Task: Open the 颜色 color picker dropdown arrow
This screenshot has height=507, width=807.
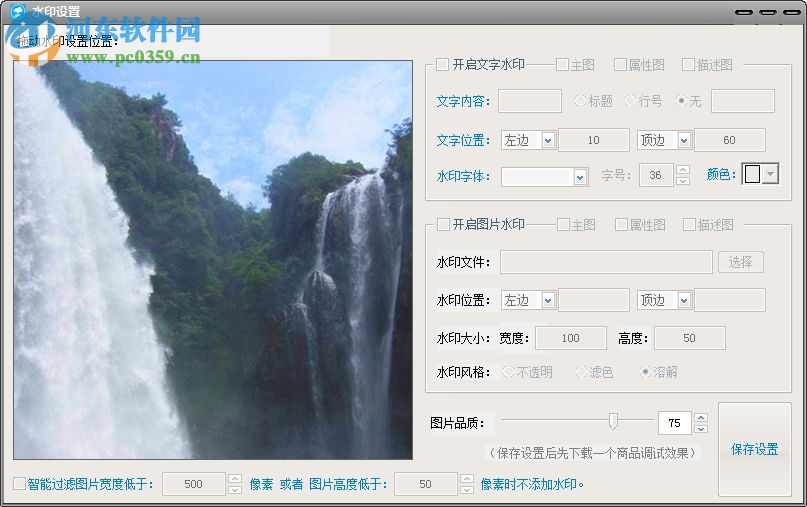Action: click(770, 174)
